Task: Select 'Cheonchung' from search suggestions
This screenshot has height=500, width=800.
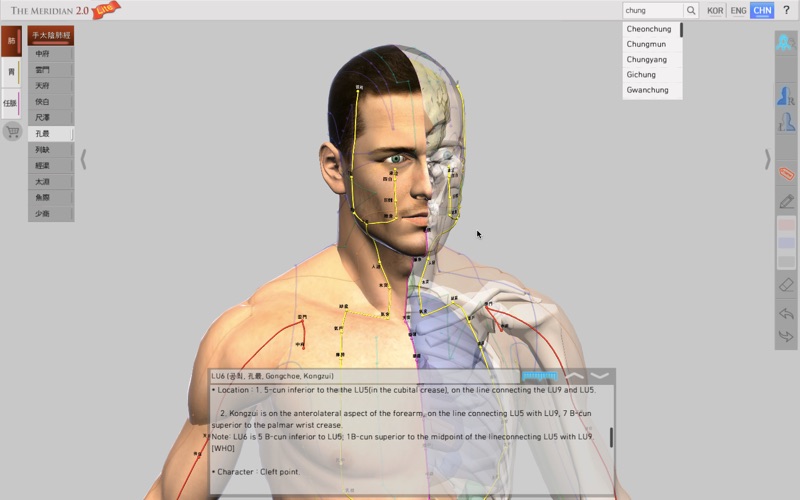Action: point(648,29)
